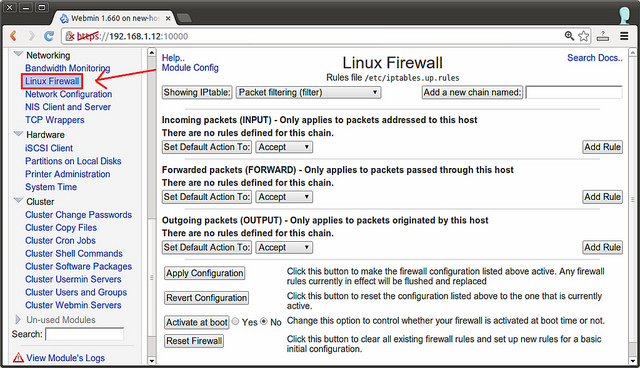Open the browser hamburger menu
This screenshot has height=368, width=640.
624,36
